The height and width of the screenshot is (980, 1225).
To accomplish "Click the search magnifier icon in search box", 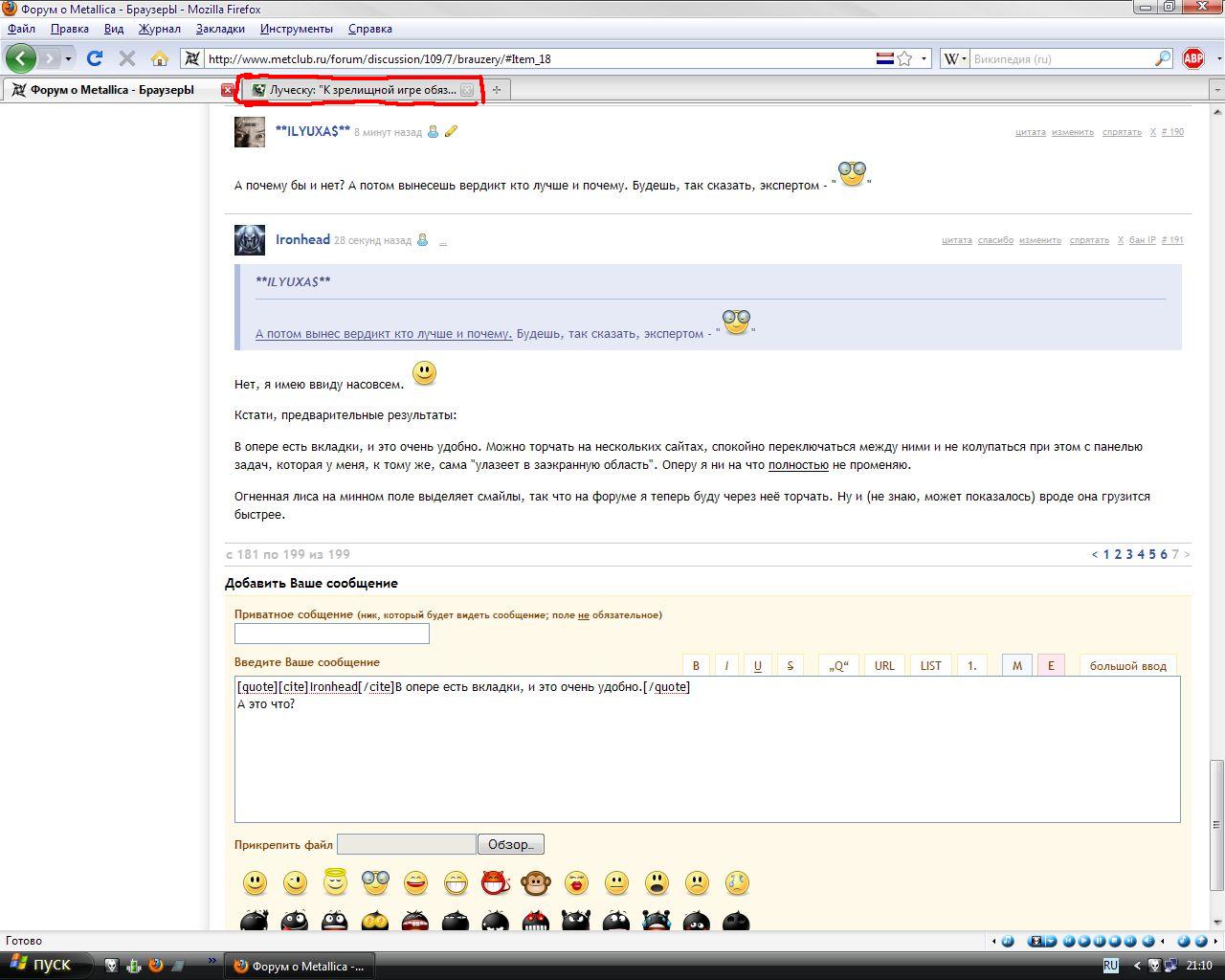I will coord(1163,58).
